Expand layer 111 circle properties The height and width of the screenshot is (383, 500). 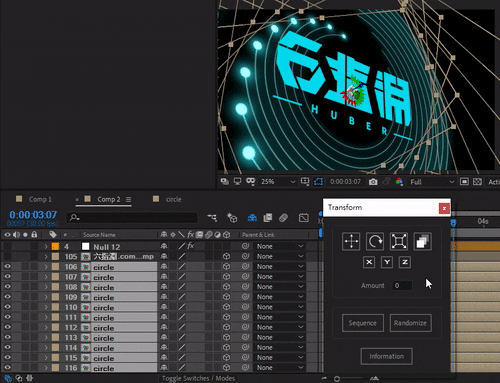[46, 317]
